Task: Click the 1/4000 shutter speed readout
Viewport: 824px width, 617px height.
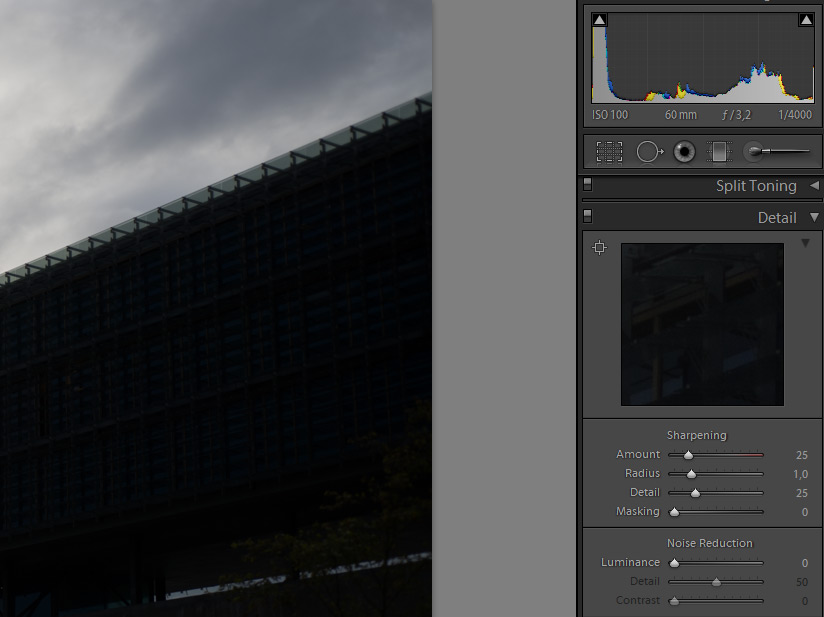Action: click(x=795, y=115)
